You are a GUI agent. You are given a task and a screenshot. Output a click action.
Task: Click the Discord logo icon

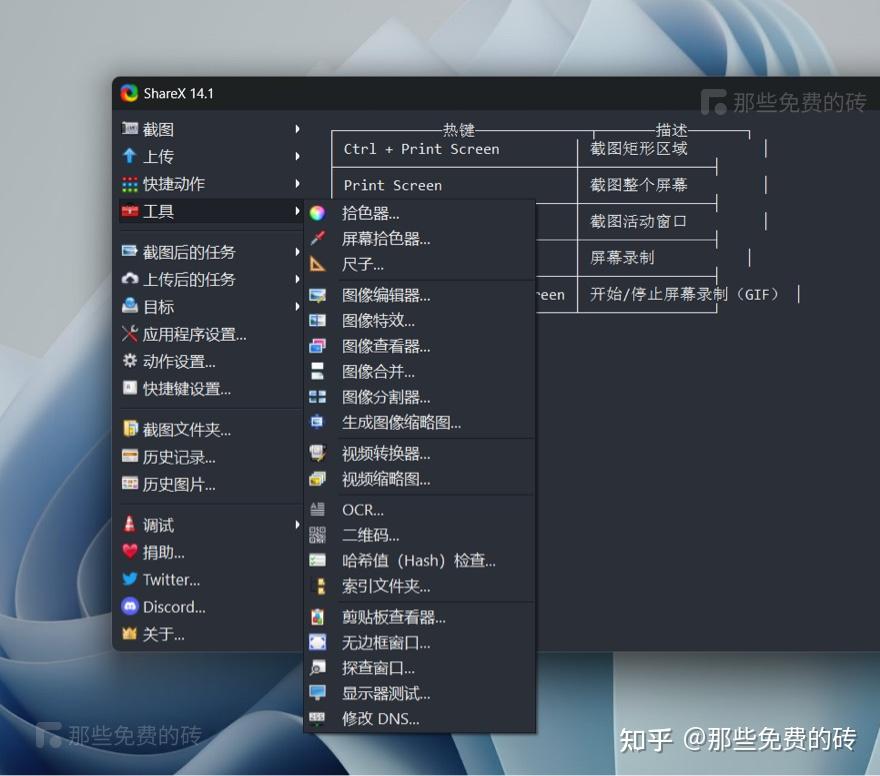coord(130,607)
